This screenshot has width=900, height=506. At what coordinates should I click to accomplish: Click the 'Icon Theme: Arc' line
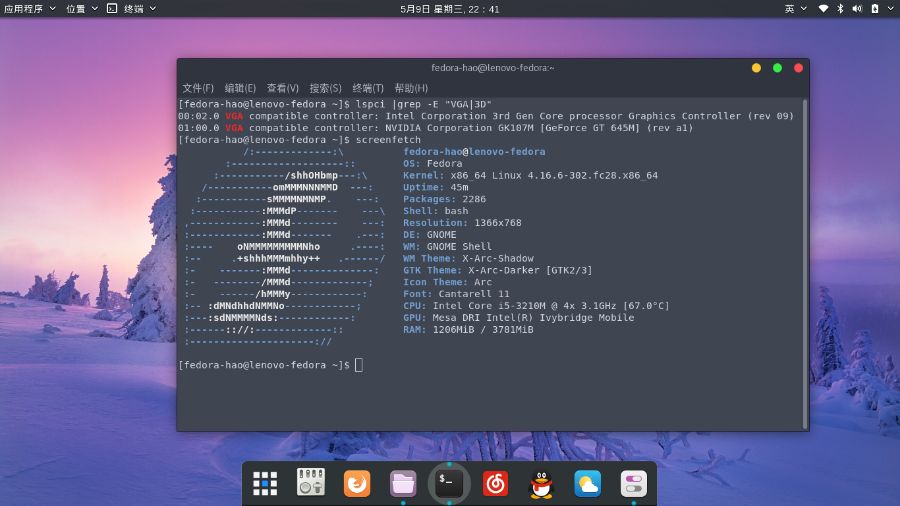pyautogui.click(x=447, y=282)
